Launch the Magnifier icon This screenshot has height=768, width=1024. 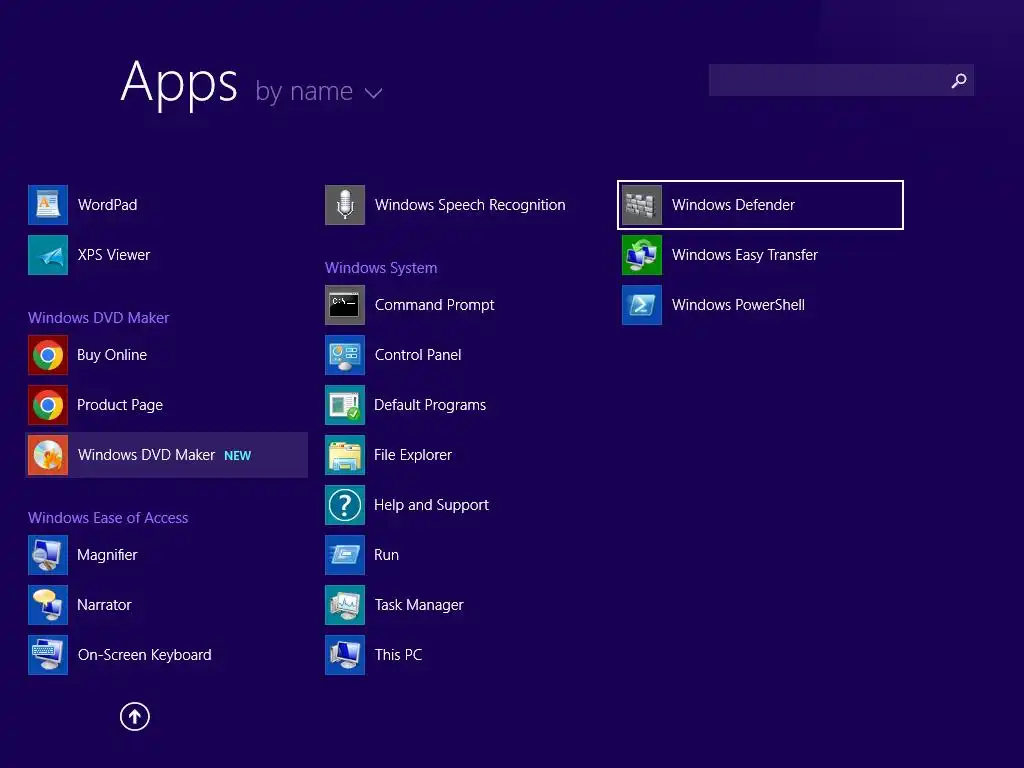click(x=48, y=554)
